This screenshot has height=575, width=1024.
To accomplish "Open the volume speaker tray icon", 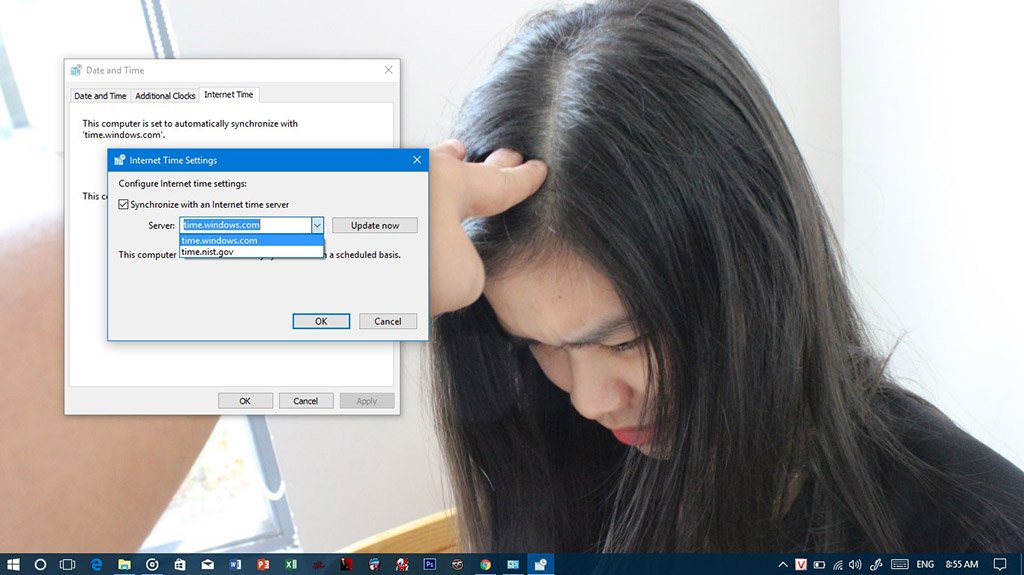I will pyautogui.click(x=855, y=565).
